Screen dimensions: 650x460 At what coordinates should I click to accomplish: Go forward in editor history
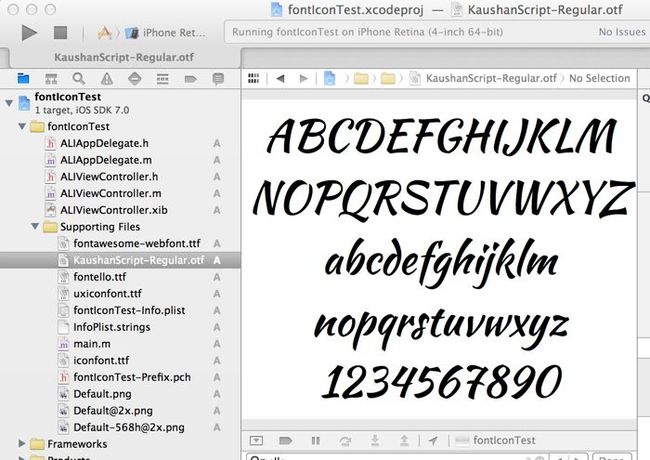tap(303, 78)
